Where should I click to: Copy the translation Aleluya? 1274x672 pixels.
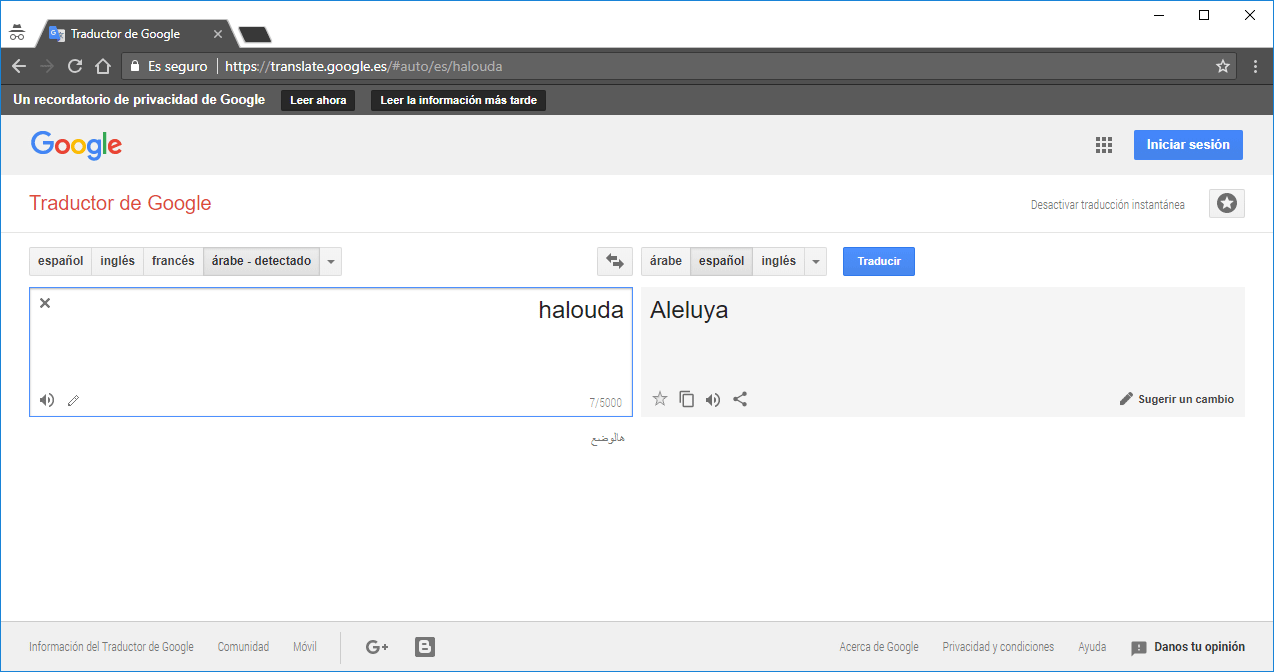click(x=687, y=399)
